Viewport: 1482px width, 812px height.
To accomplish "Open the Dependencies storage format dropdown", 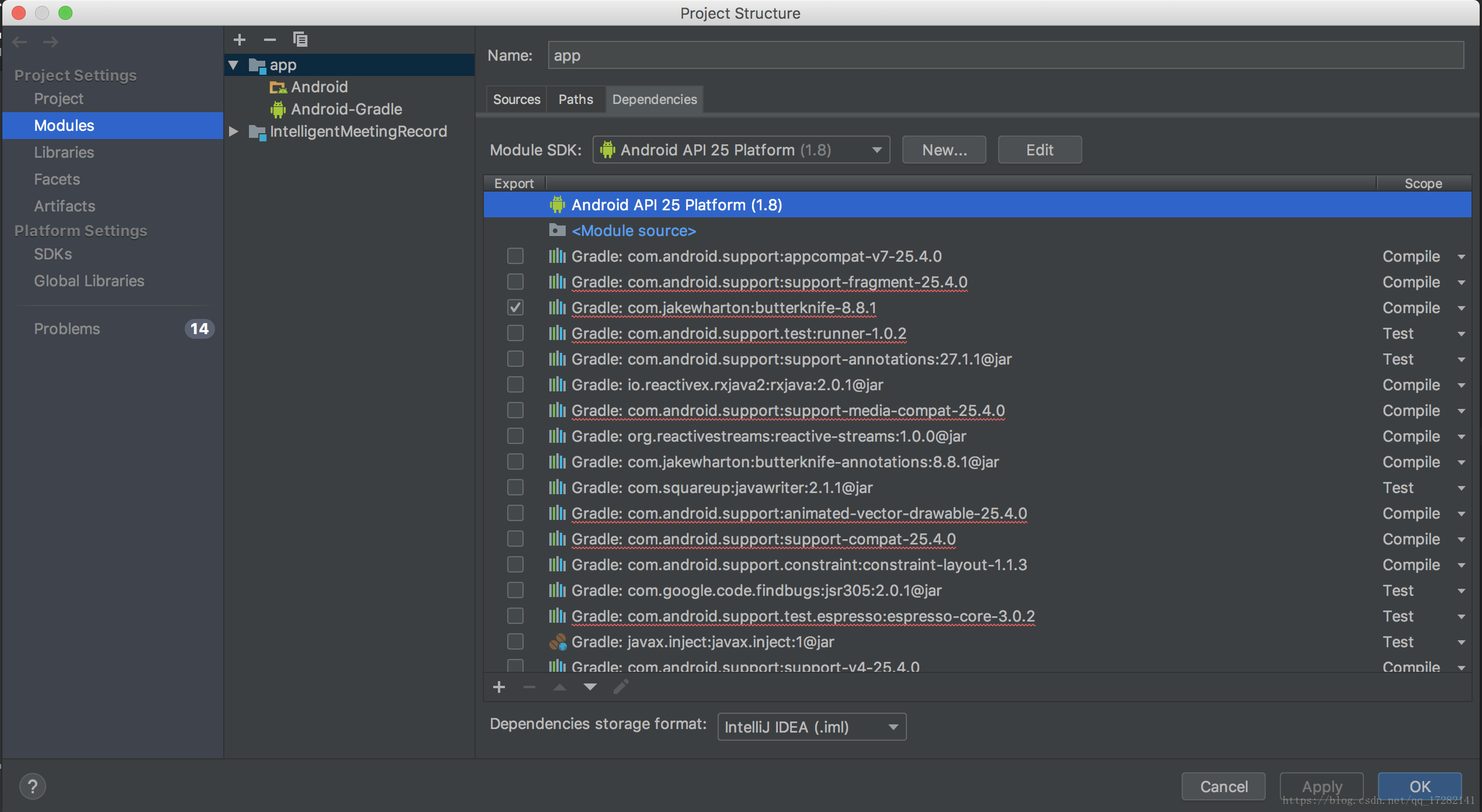I will click(812, 727).
